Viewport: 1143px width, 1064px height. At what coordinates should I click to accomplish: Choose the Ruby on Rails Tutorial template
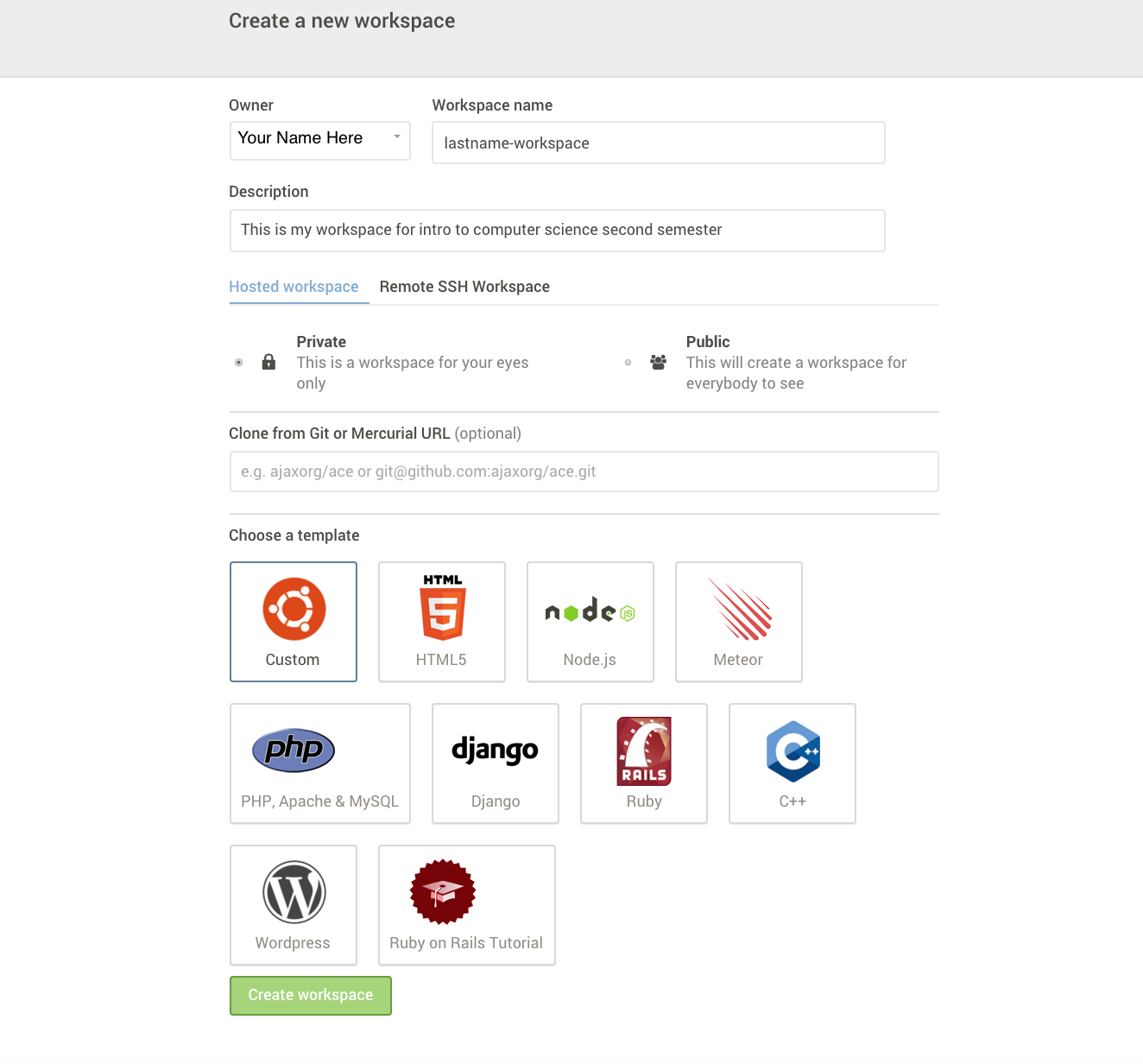click(467, 904)
